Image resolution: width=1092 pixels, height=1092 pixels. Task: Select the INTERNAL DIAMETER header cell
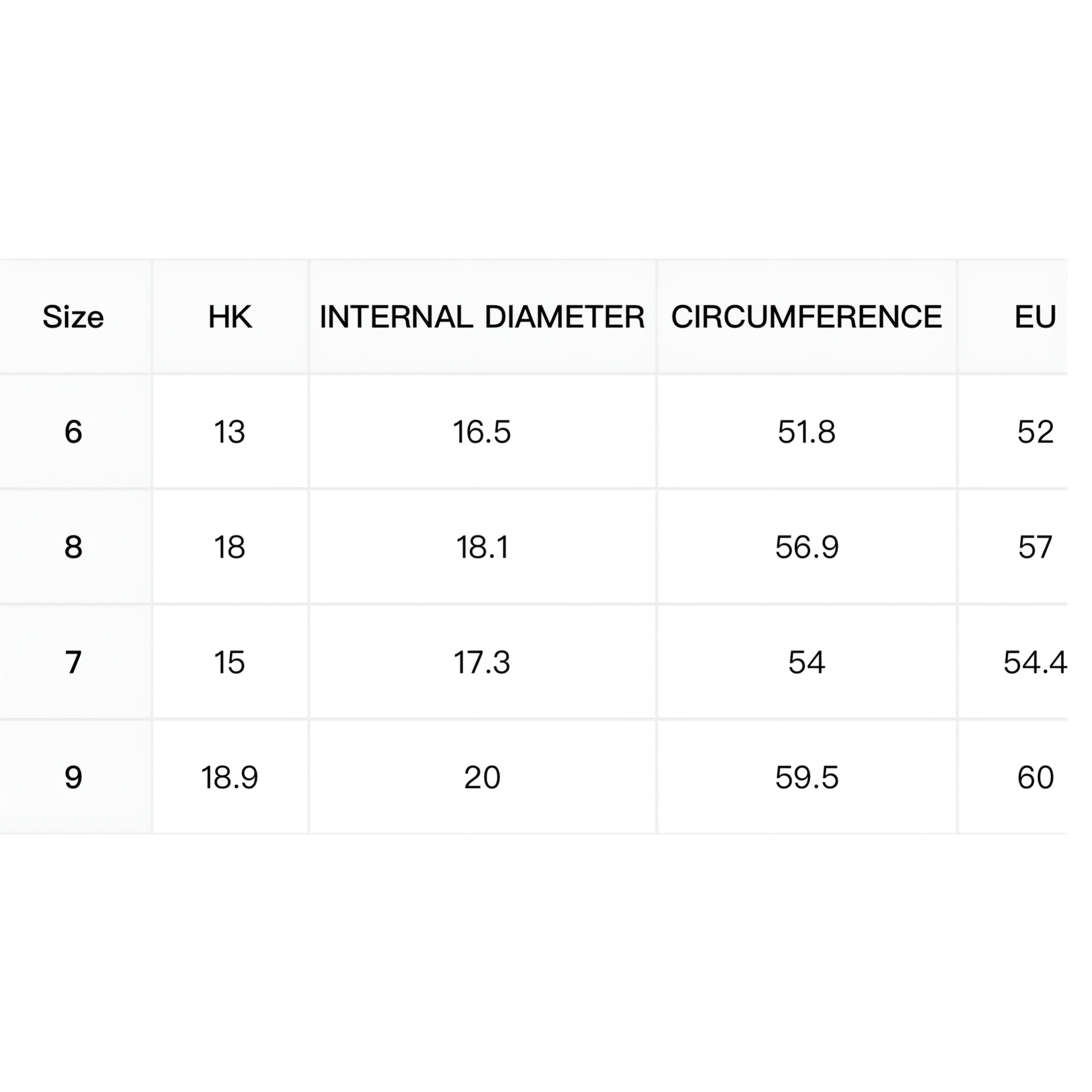click(482, 317)
